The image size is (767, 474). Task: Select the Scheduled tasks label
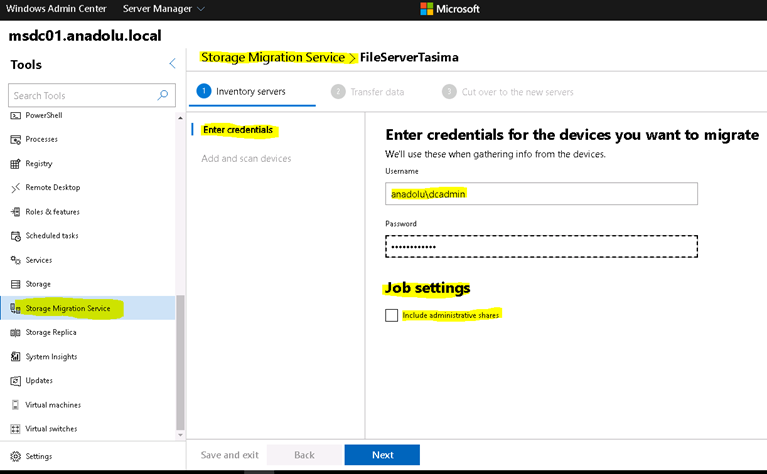pos(52,235)
